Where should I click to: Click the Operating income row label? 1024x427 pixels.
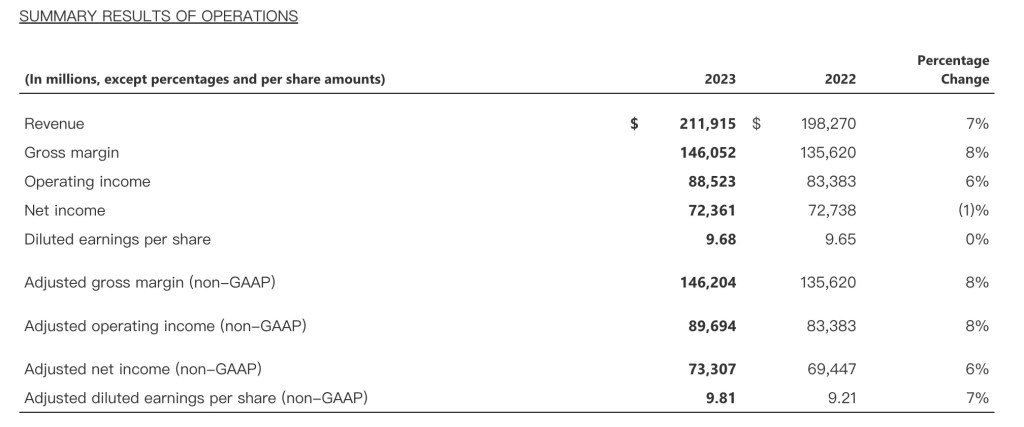(87, 182)
